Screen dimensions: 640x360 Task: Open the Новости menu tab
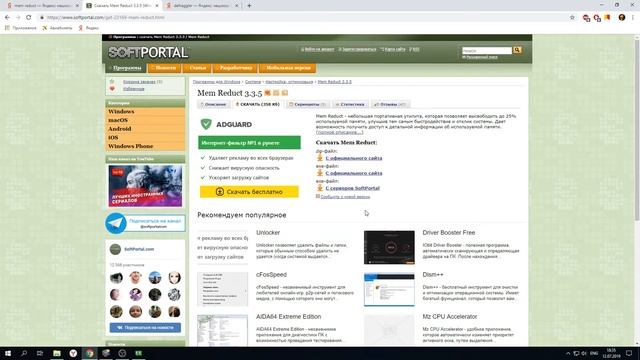[164, 68]
